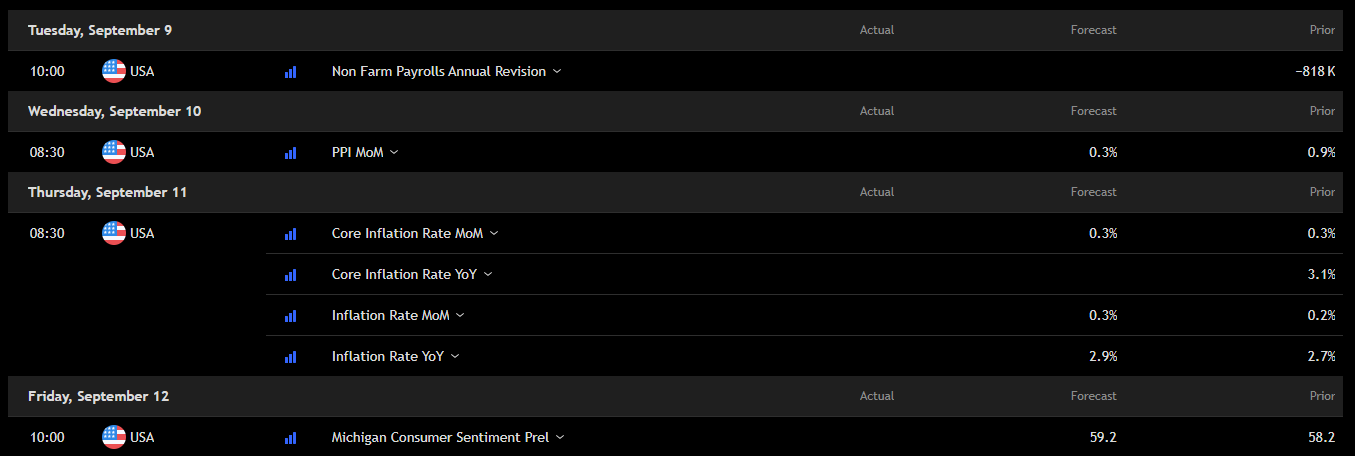Screen dimensions: 1355x456
Task: Open the Inflation Rate YoY event link
Action: pos(388,356)
